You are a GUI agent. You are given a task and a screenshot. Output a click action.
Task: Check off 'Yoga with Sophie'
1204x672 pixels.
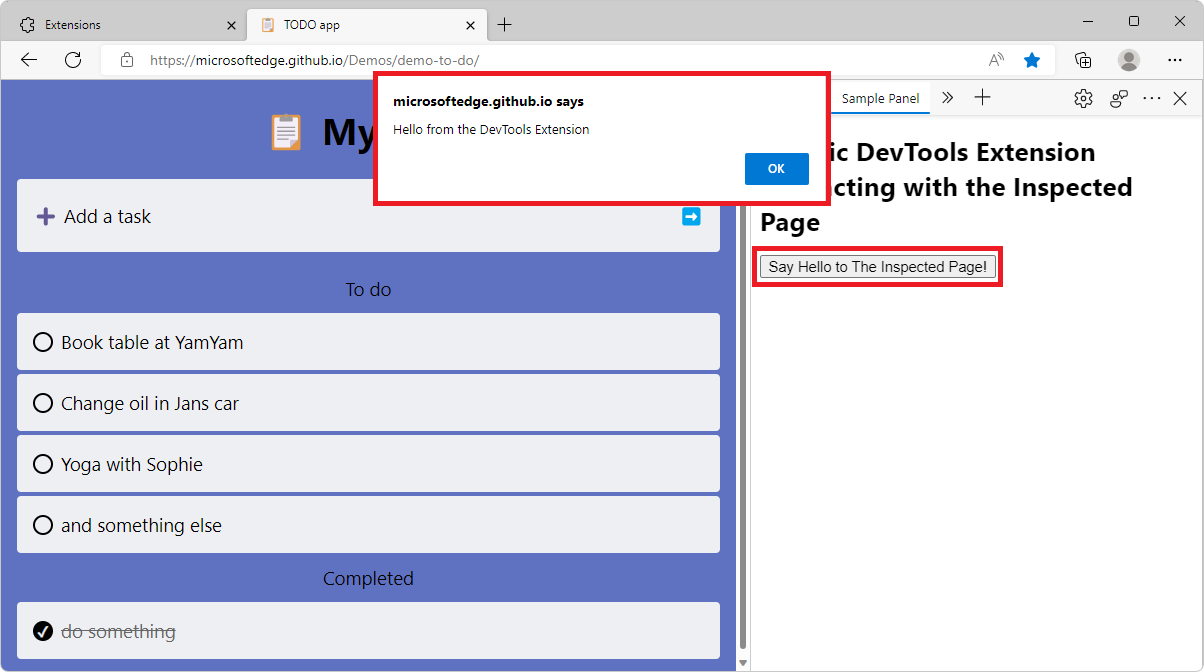pos(42,464)
